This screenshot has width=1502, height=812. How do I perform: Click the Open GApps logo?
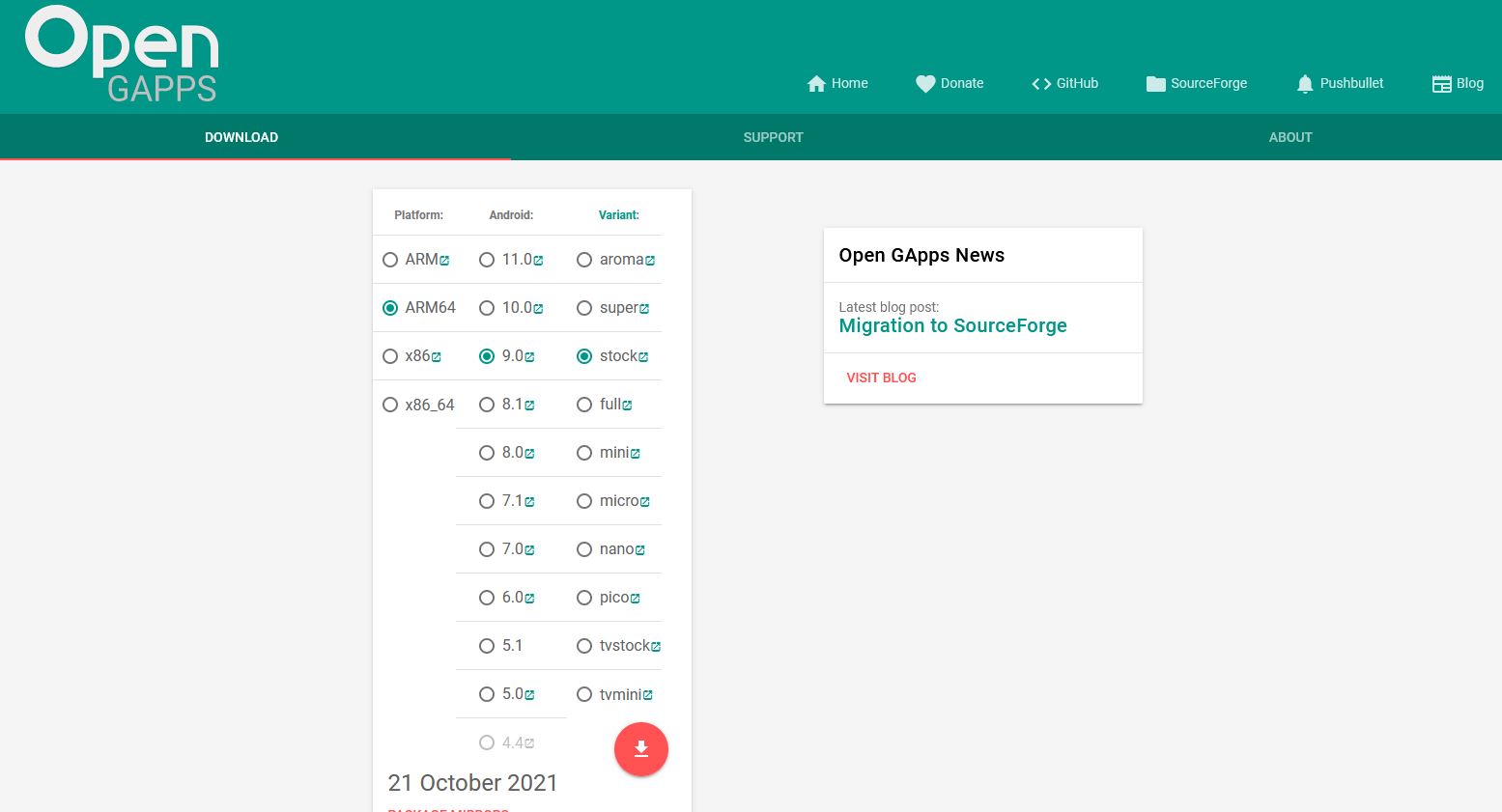point(122,54)
